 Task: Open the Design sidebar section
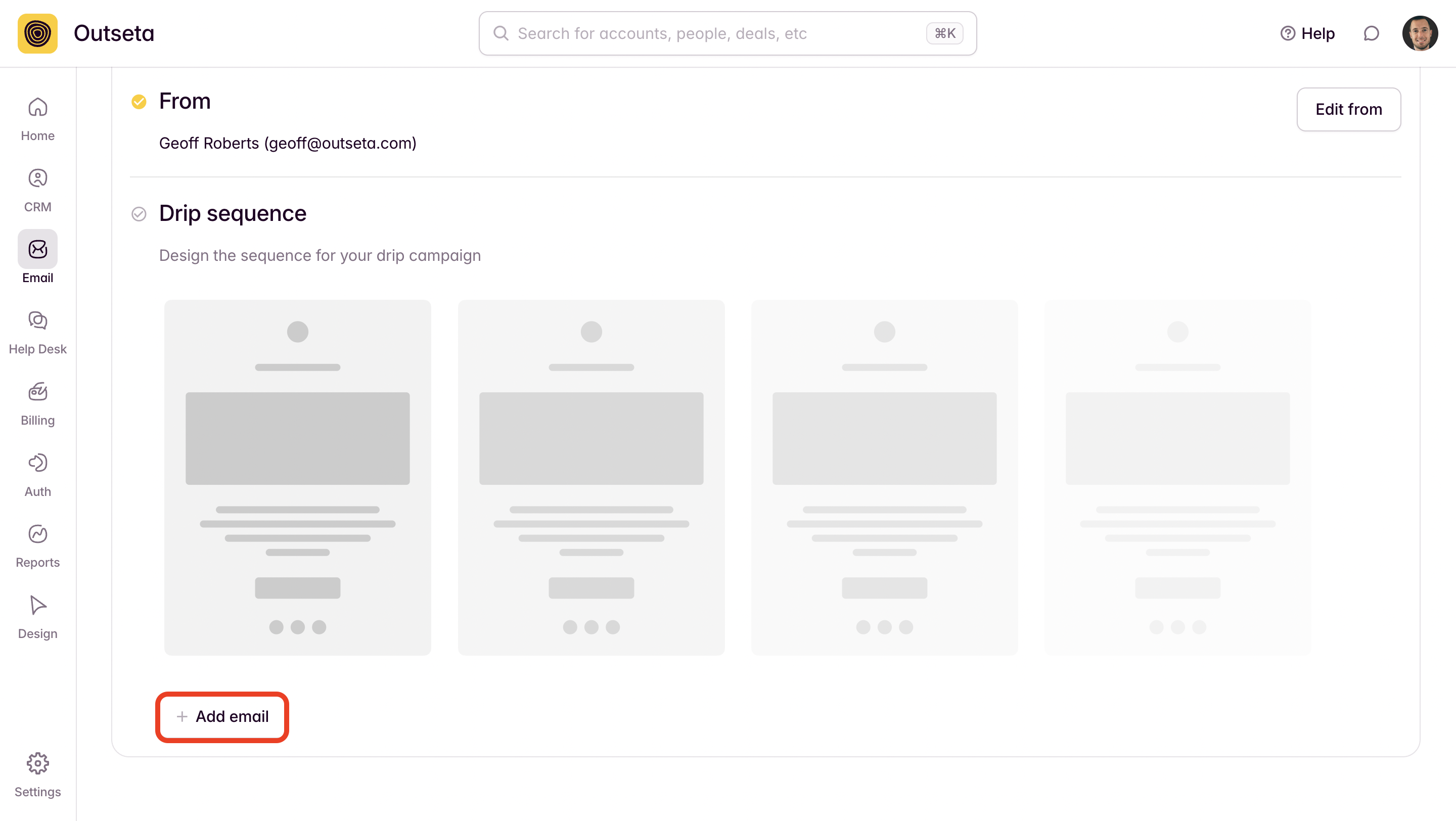pyautogui.click(x=37, y=617)
